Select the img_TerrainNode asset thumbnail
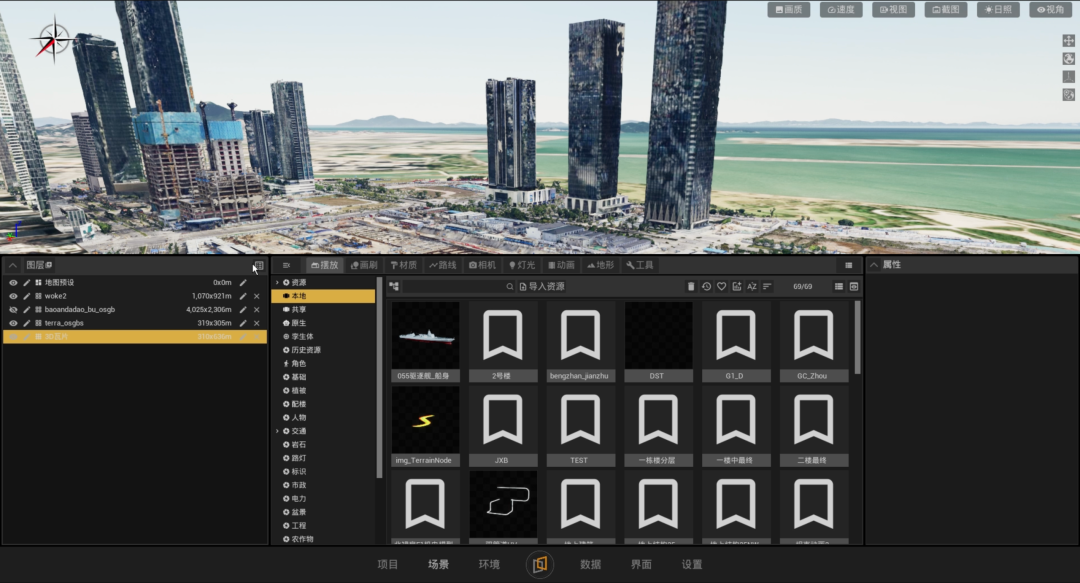The width and height of the screenshot is (1080, 583). (425, 425)
